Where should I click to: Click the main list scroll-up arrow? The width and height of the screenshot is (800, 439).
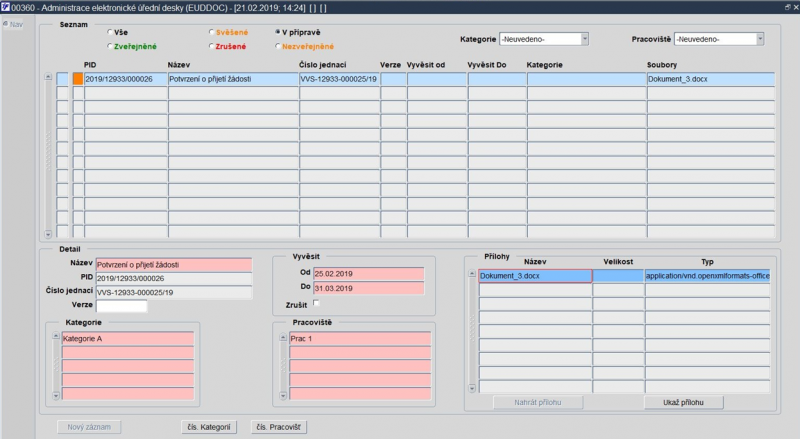coord(48,77)
